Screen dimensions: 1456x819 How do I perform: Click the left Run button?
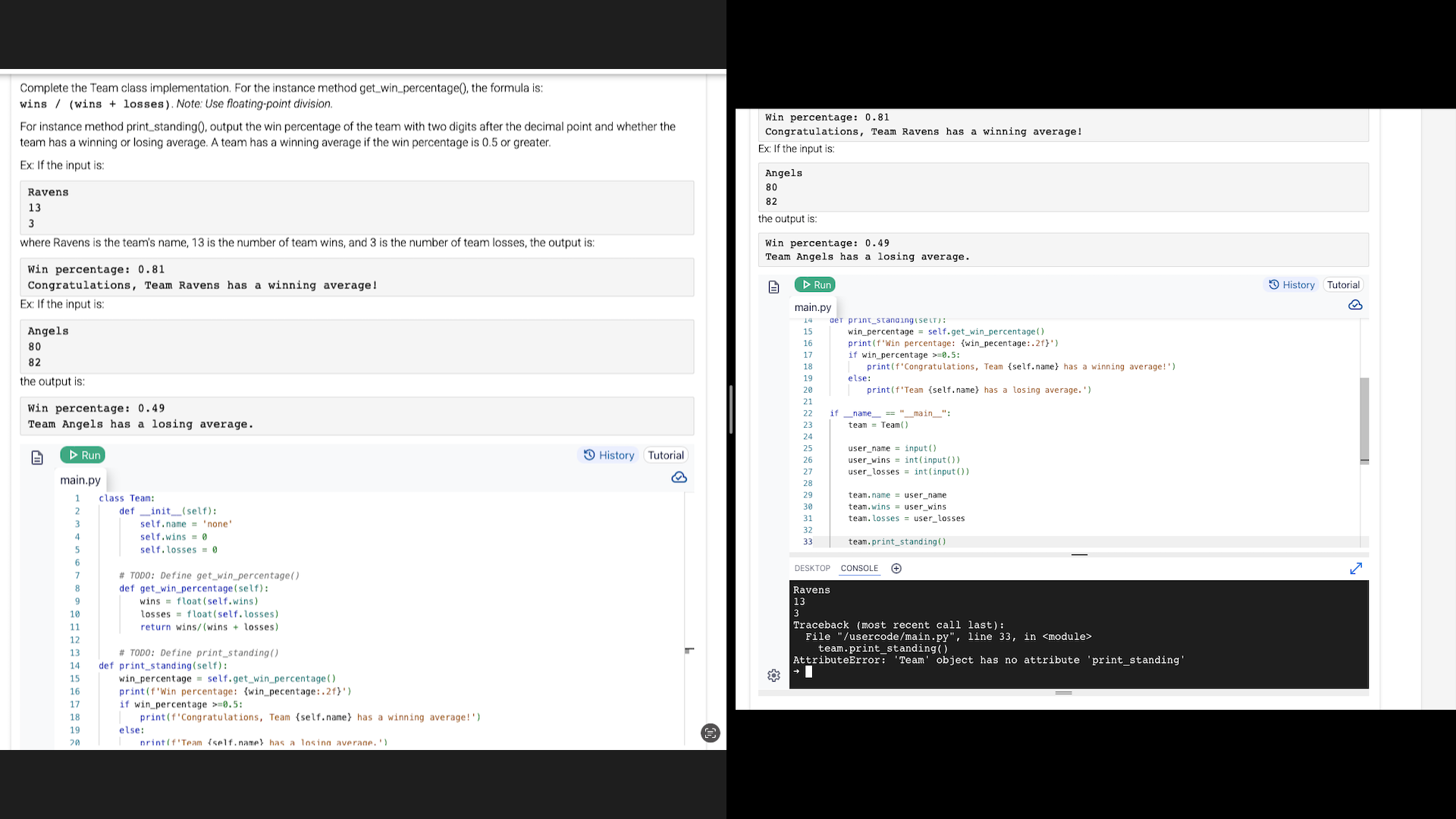[83, 455]
